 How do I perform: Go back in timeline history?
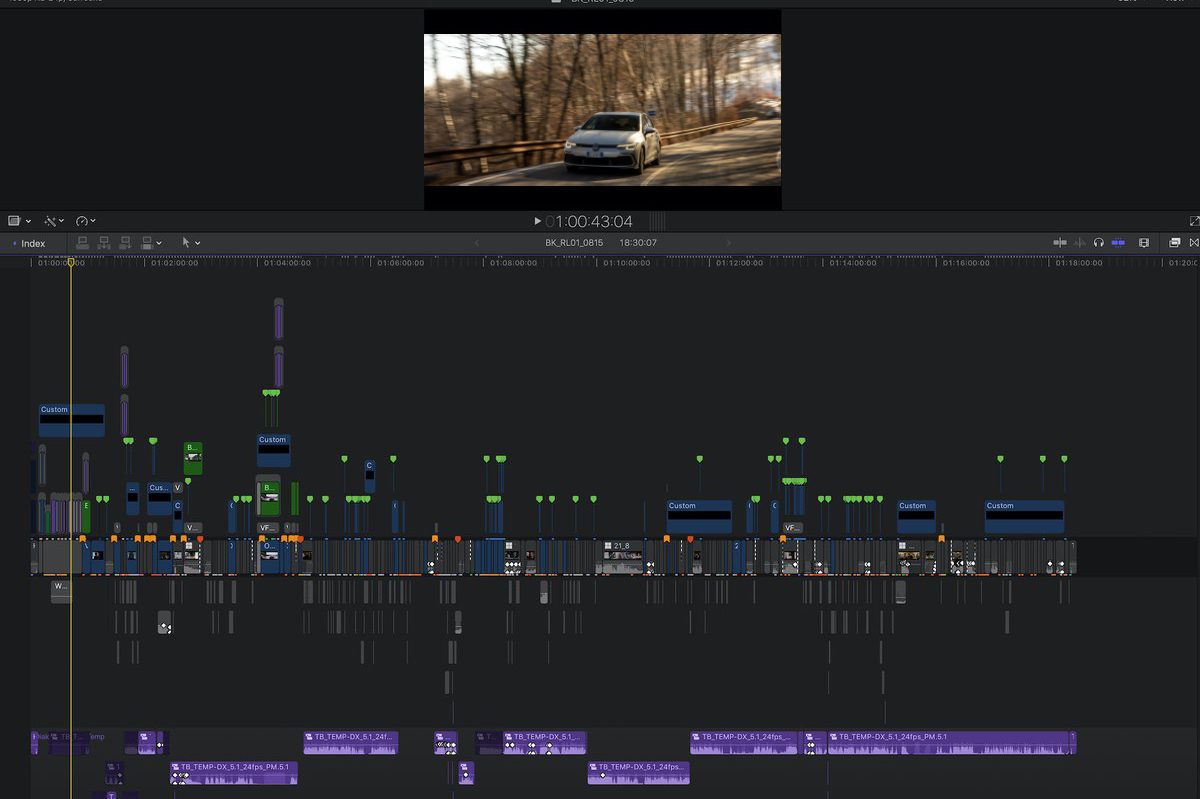click(477, 243)
